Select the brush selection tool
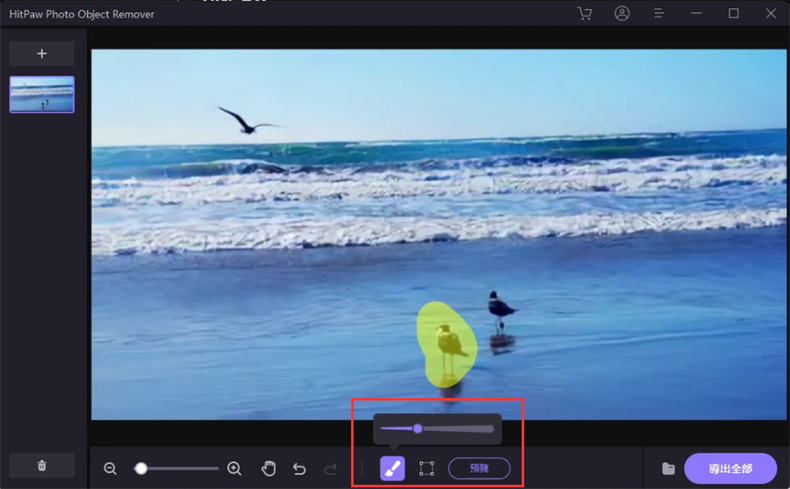This screenshot has height=489, width=790. pyautogui.click(x=392, y=468)
